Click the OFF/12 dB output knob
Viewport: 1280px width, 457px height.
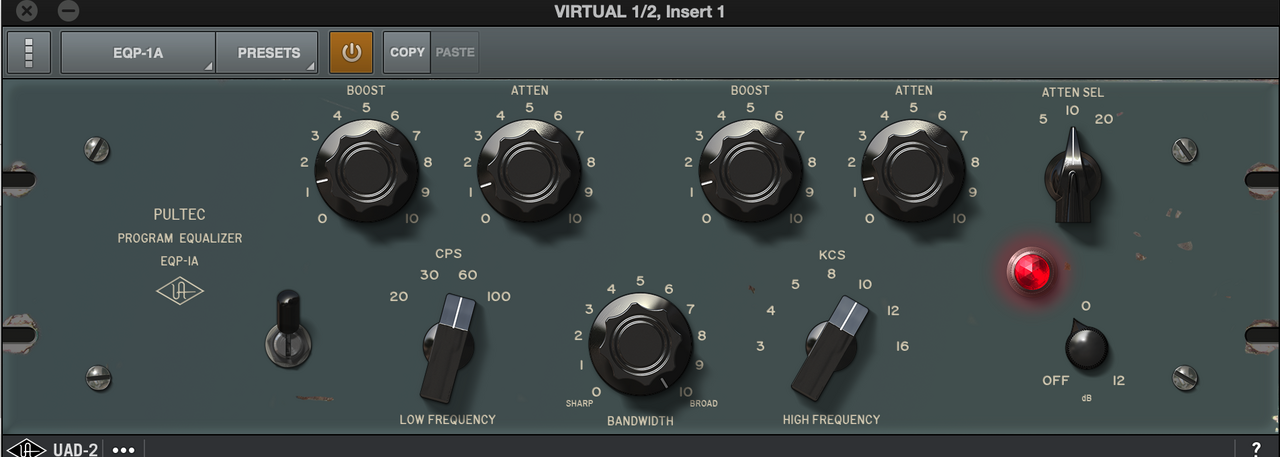[1086, 346]
